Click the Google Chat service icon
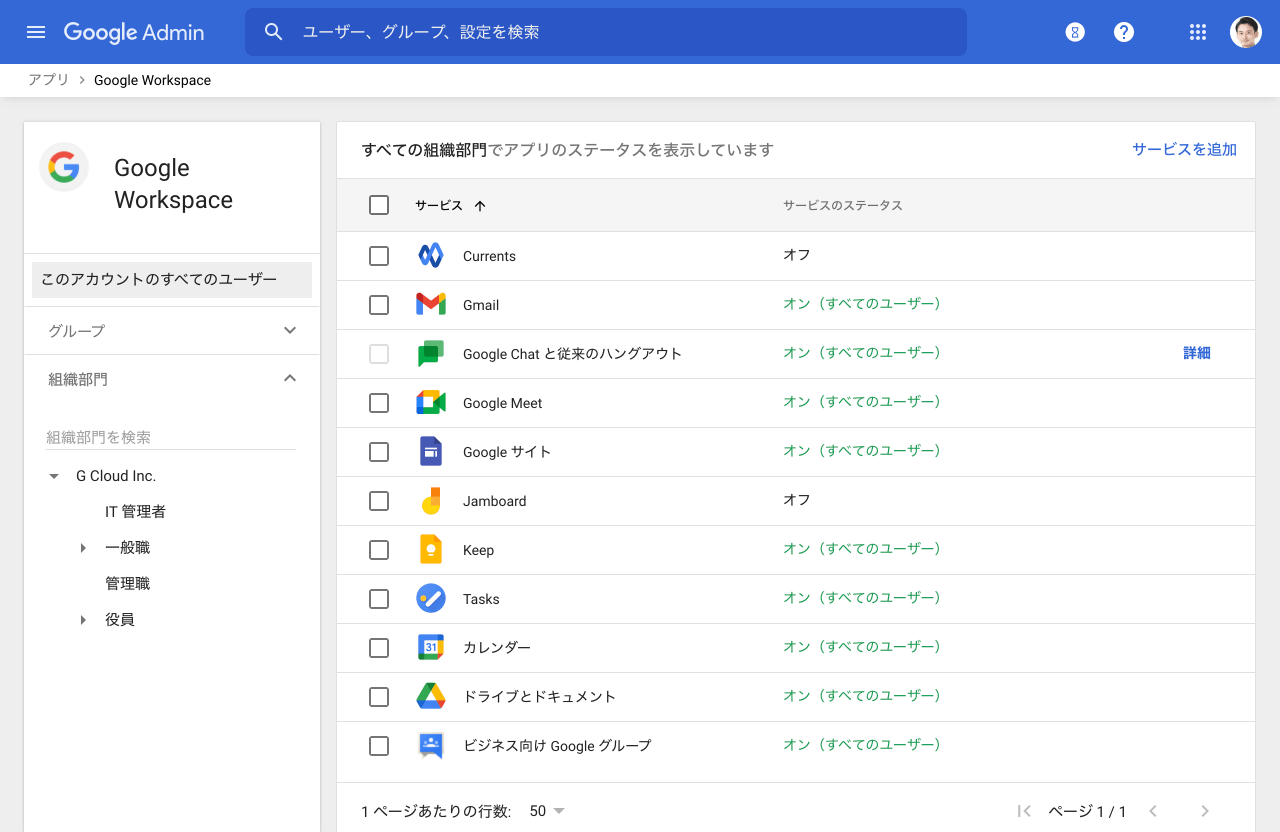 (x=431, y=354)
